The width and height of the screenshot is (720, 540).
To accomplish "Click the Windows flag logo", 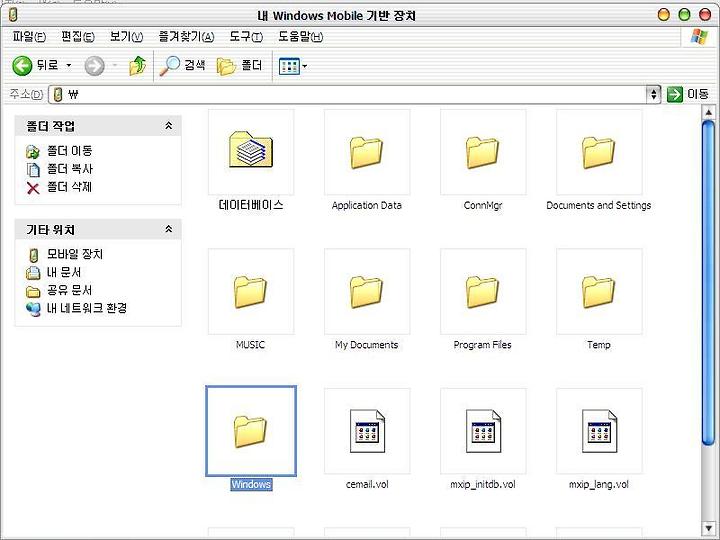I will (699, 37).
